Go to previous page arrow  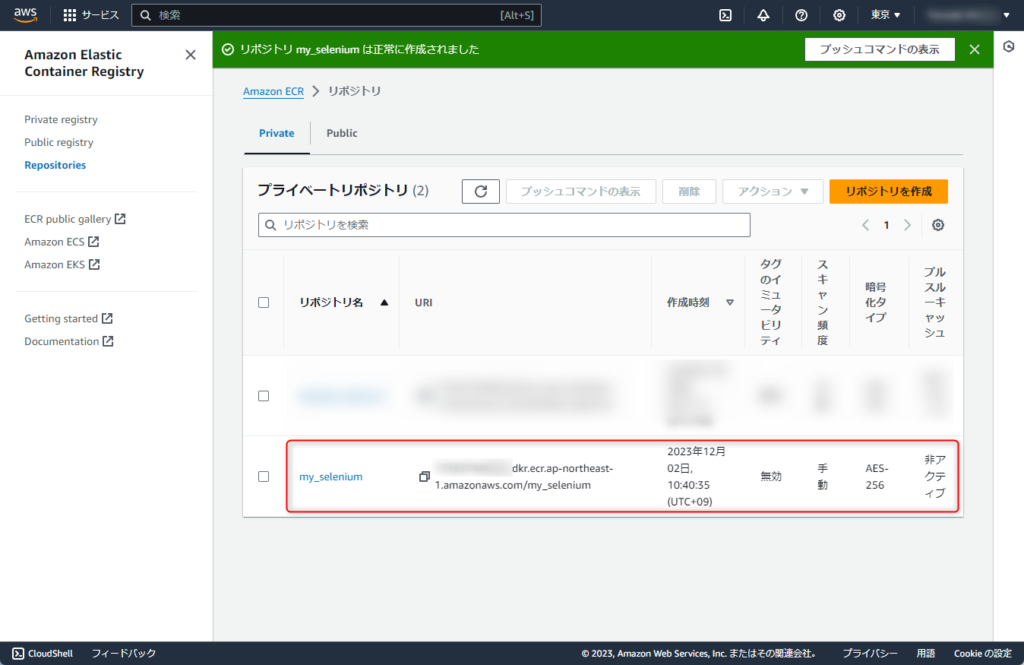point(865,225)
